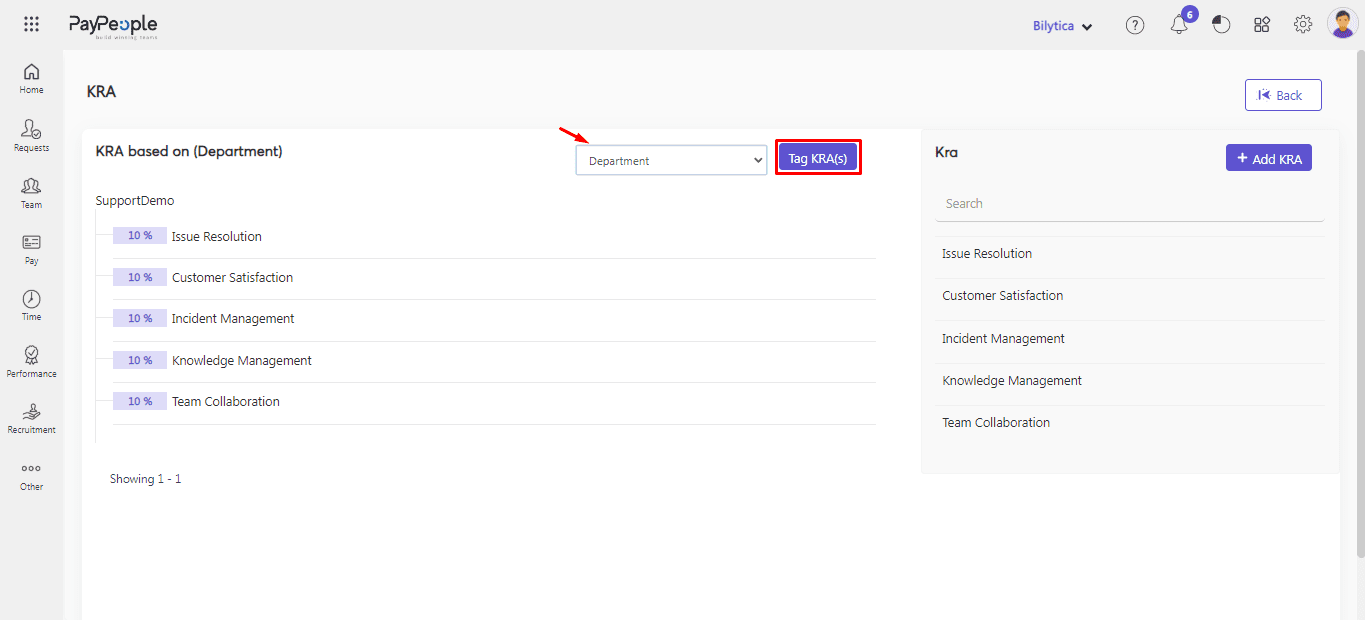Click the Tag KRA(s) button
Screen dimensions: 1365x620
tap(817, 158)
